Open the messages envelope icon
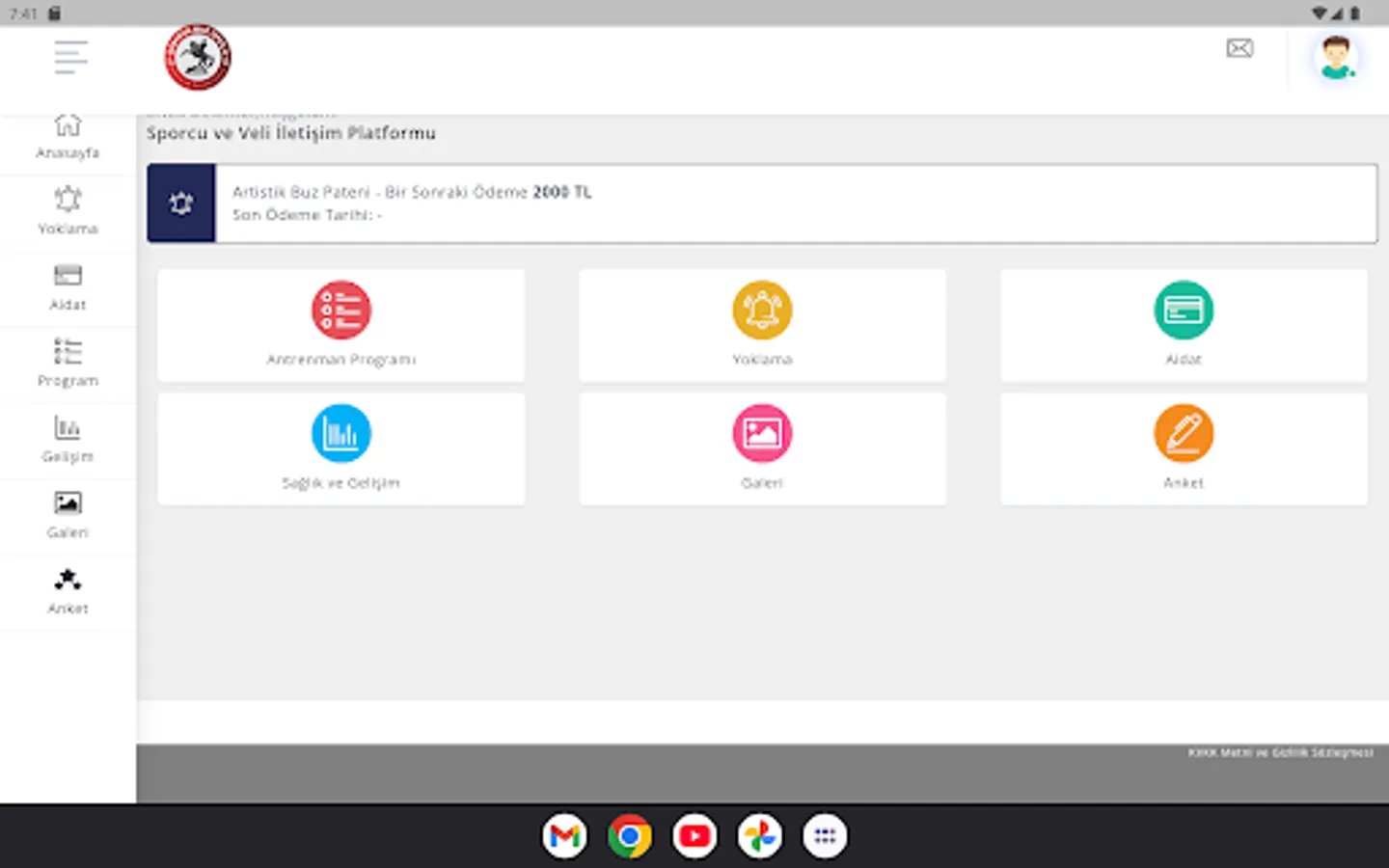This screenshot has height=868, width=1389. [1239, 48]
